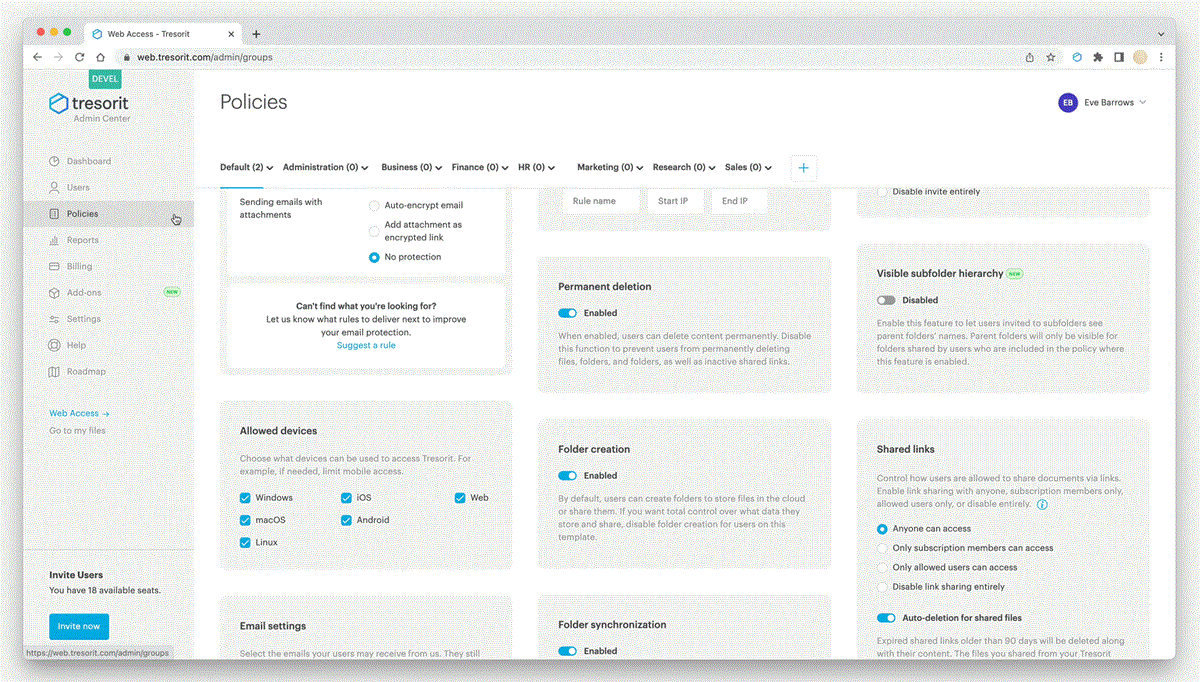Select Users in the Admin Center sidebar
Screen dimensions: 1200x682
pyautogui.click(x=77, y=187)
